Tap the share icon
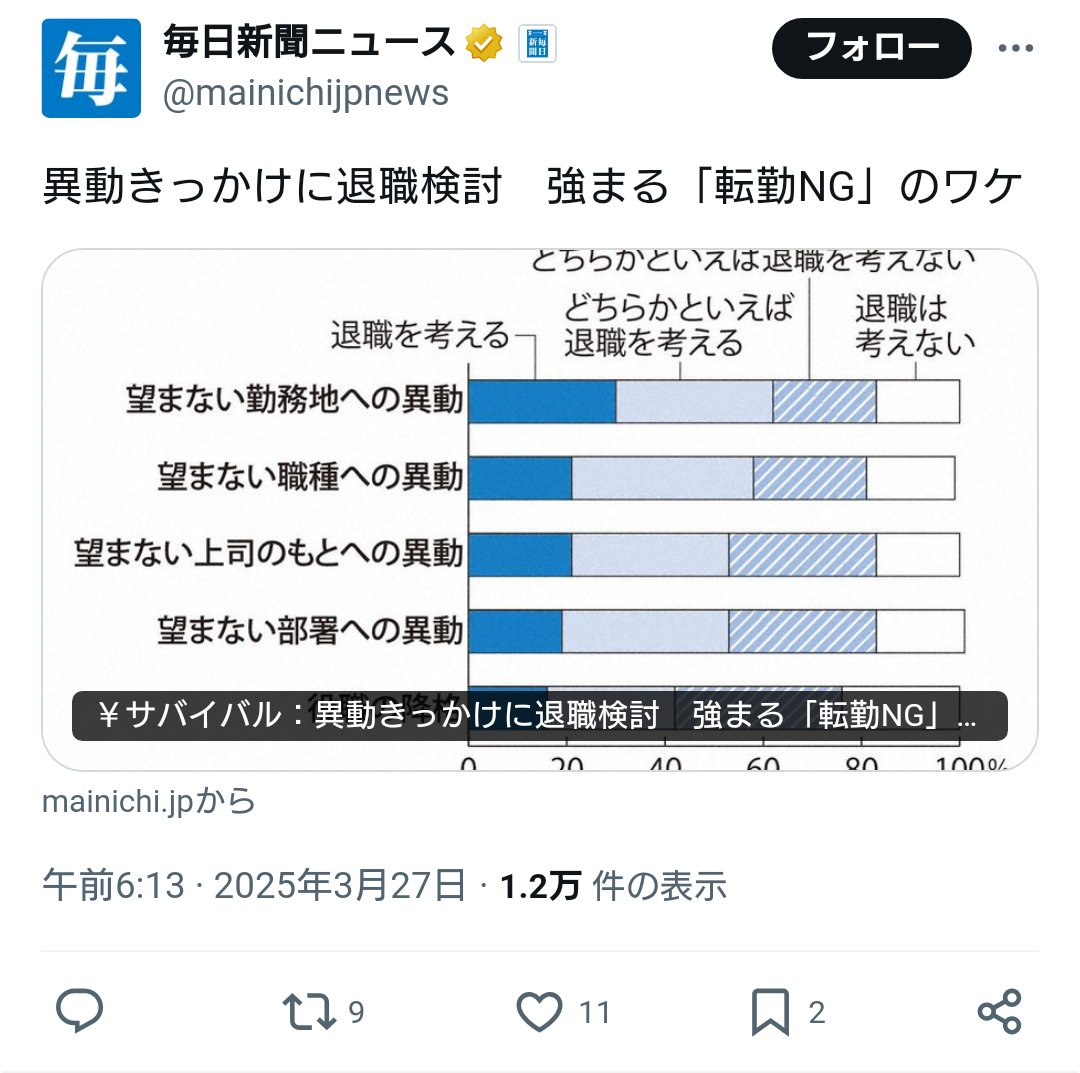 (1000, 1012)
